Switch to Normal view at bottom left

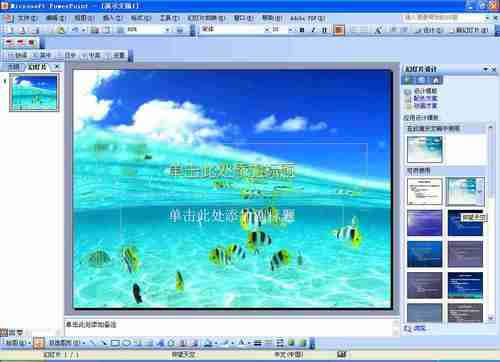point(4,332)
